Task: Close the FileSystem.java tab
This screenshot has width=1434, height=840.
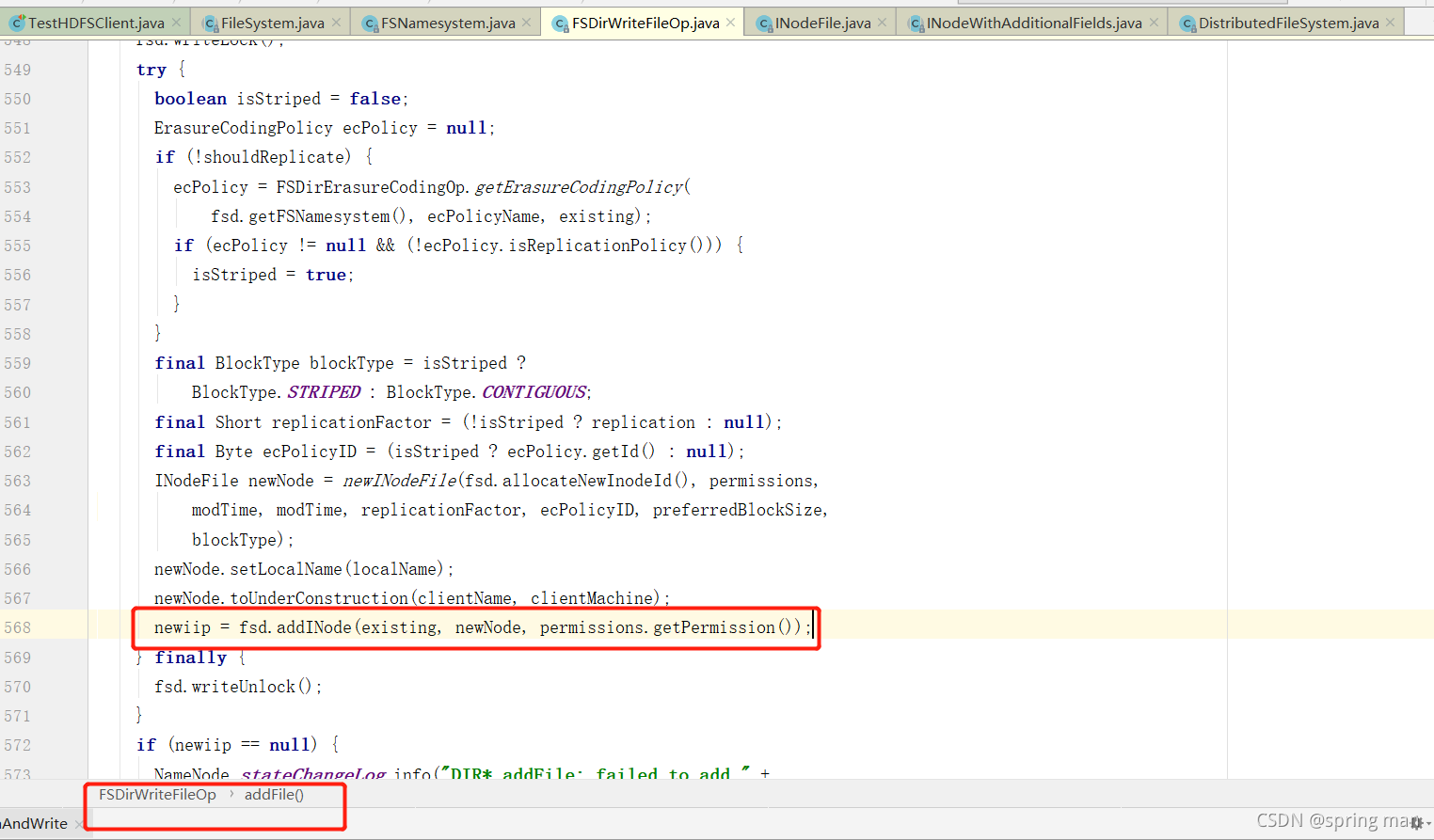Action: (336, 23)
